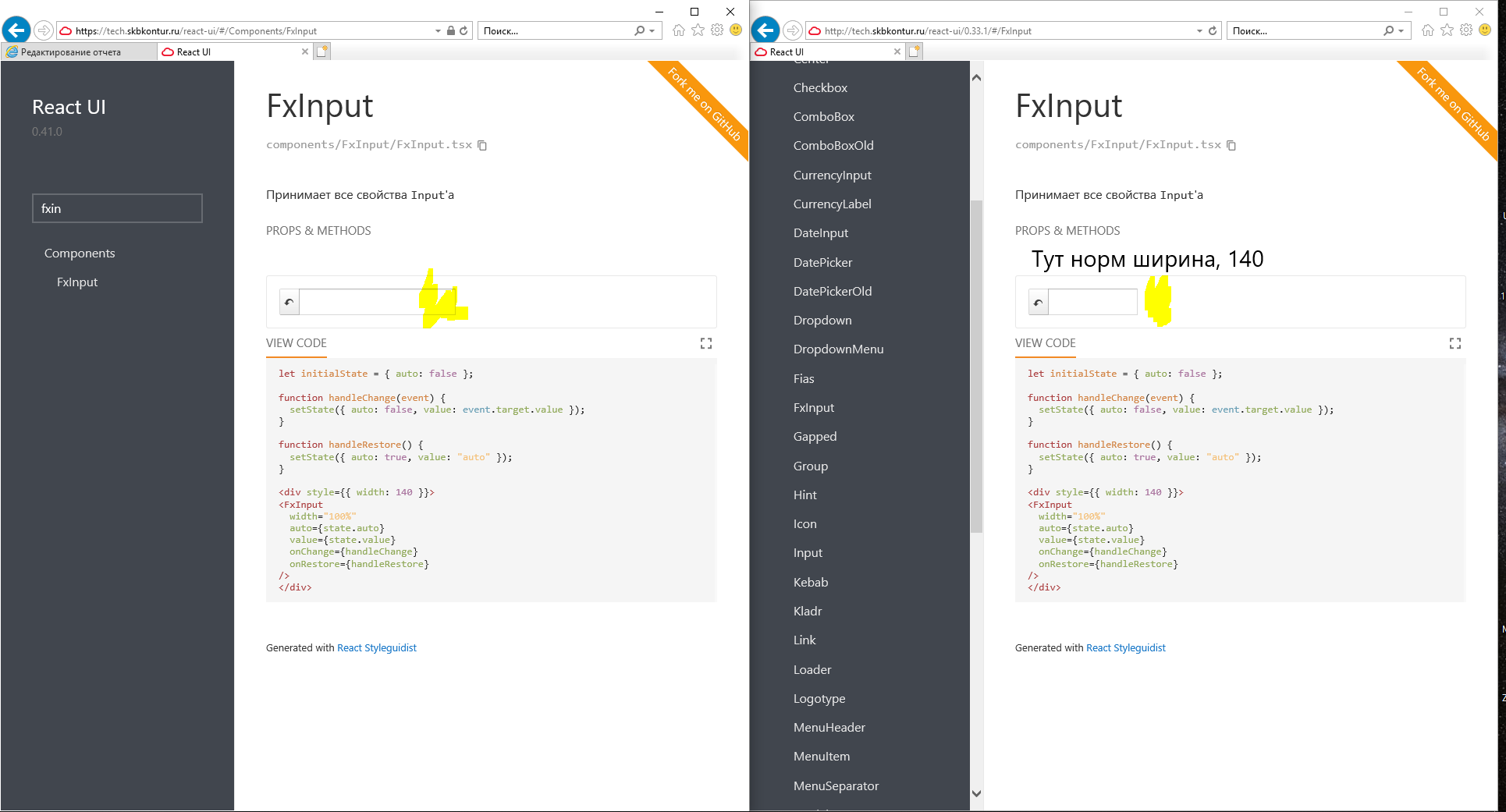This screenshot has width=1506, height=812.
Task: Click restore arrow in left FxInput
Action: (x=289, y=302)
